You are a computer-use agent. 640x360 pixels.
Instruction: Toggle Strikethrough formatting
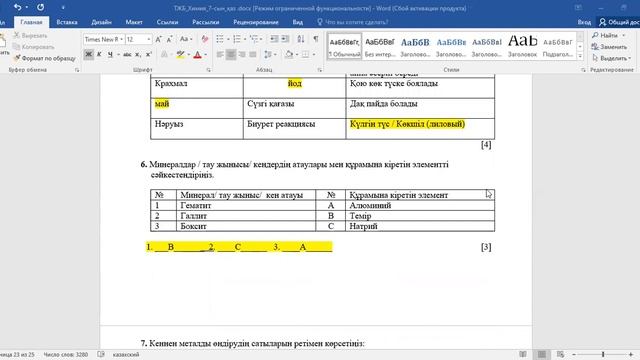[127, 54]
